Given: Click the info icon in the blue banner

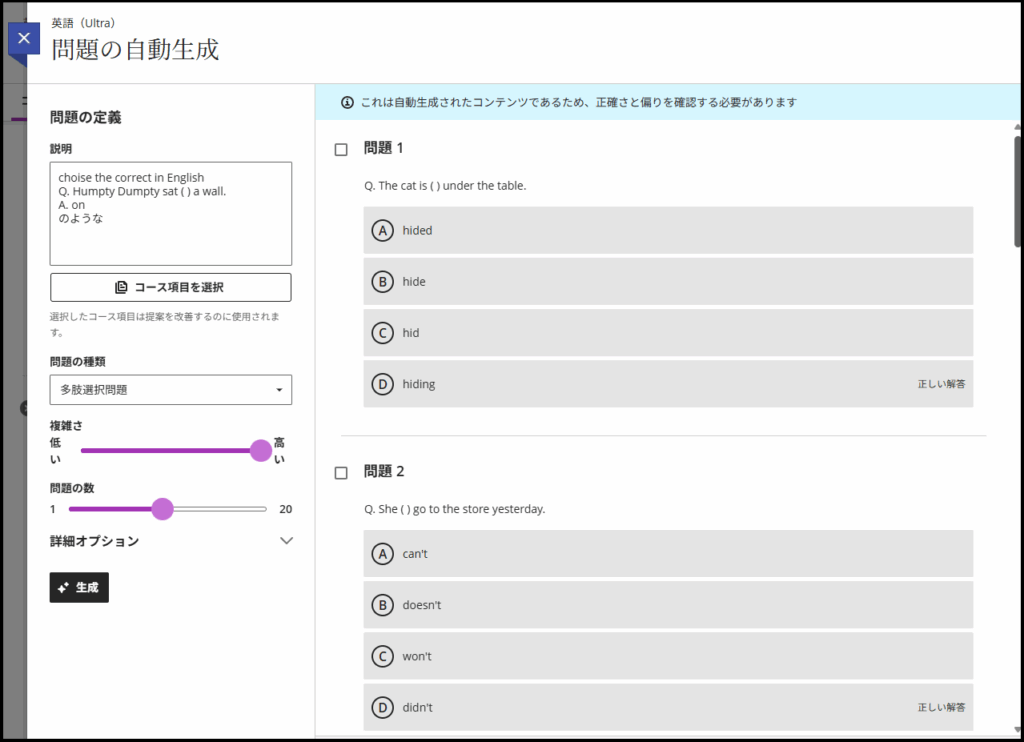Looking at the screenshot, I should coord(347,102).
